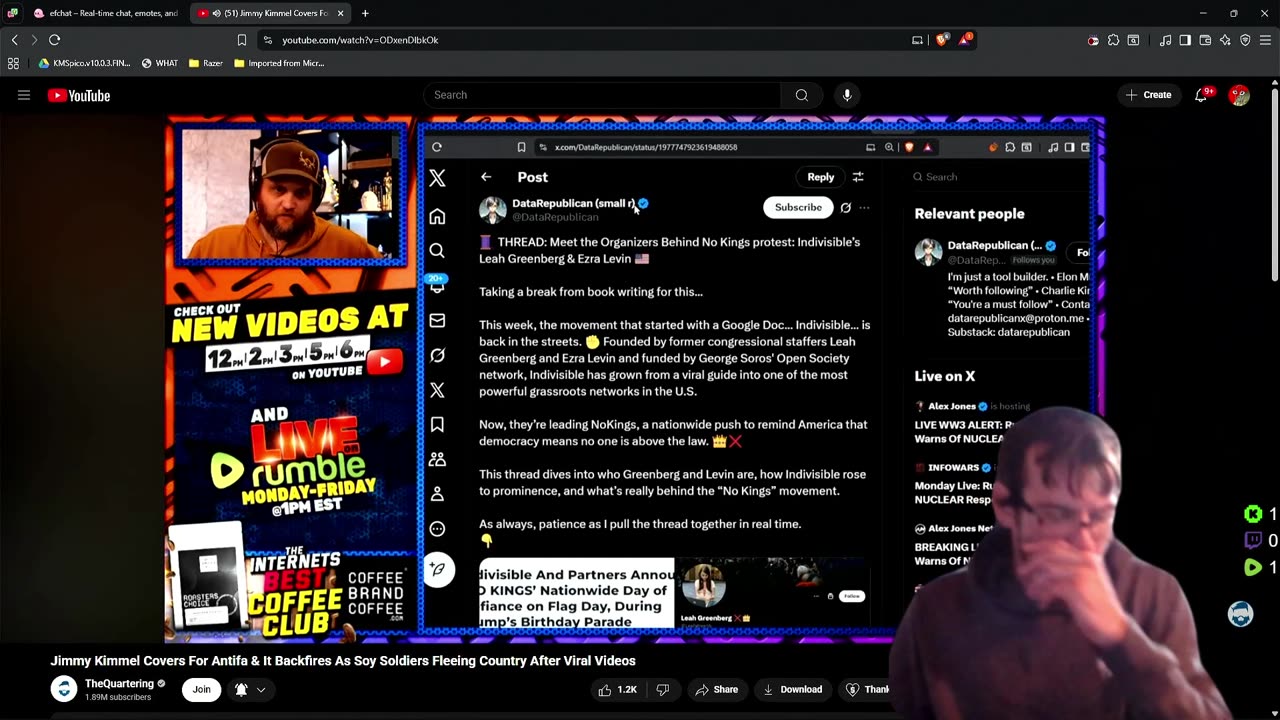Click the install app icon in address bar
Image resolution: width=1280 pixels, height=720 pixels.
(917, 40)
